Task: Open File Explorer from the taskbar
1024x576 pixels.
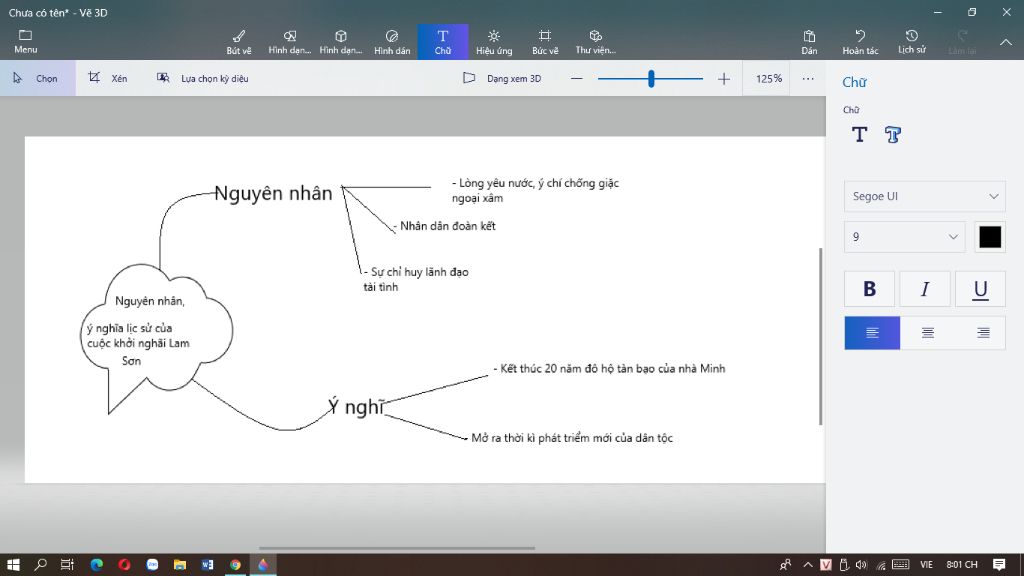Action: (x=180, y=564)
